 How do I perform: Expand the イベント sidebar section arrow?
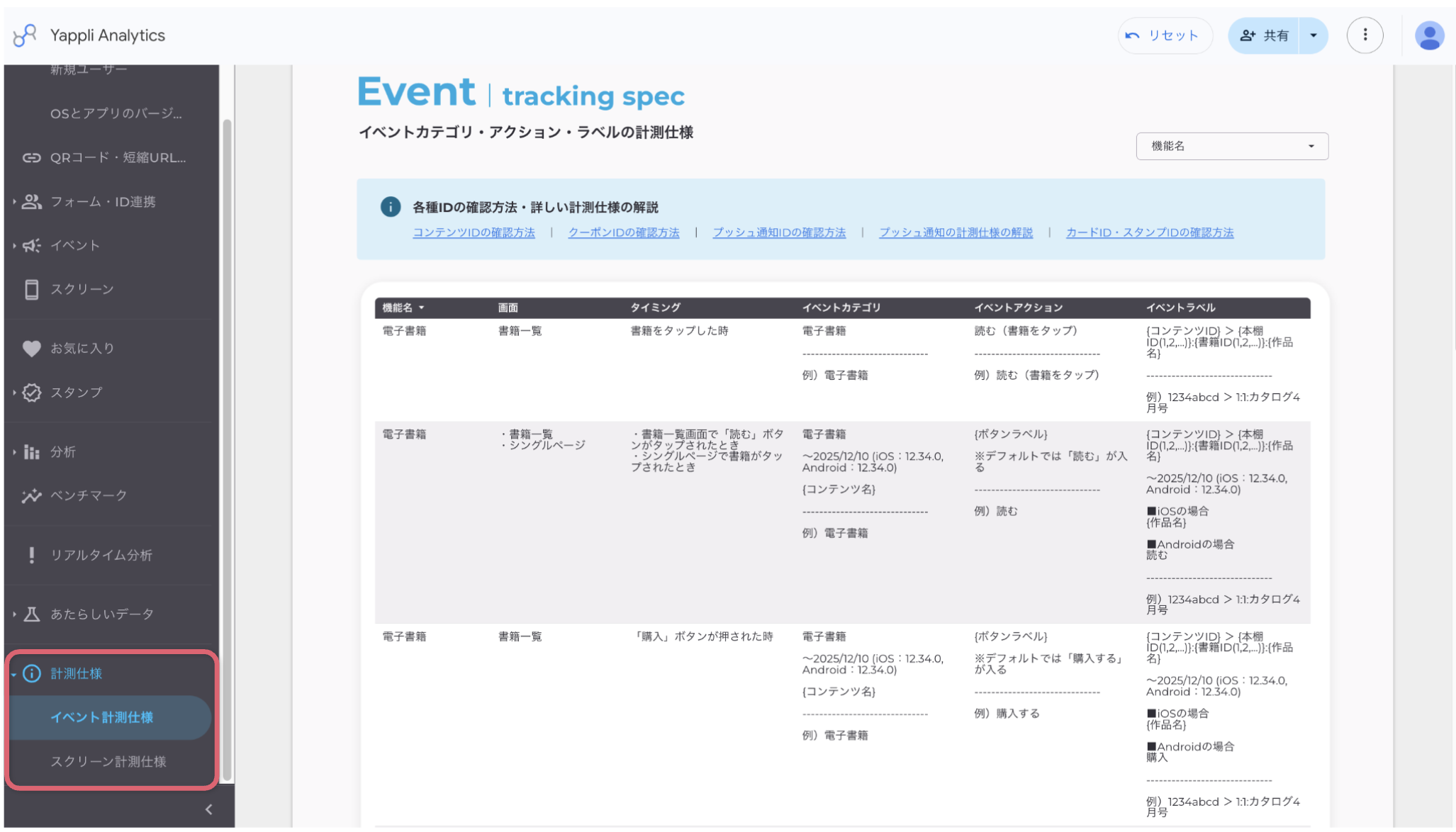point(13,245)
